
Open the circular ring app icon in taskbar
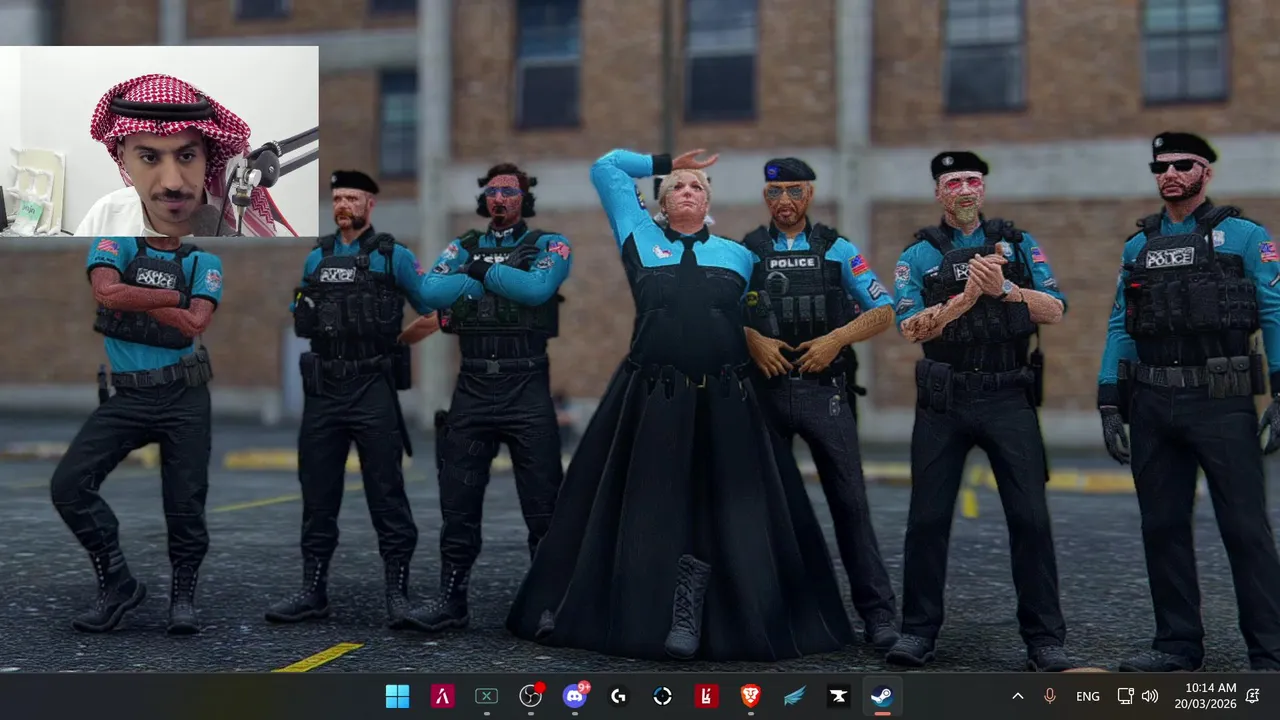pyautogui.click(x=662, y=696)
